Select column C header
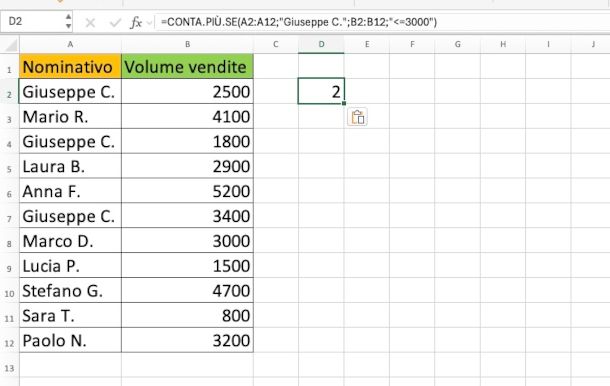610x386 pixels. coord(276,44)
